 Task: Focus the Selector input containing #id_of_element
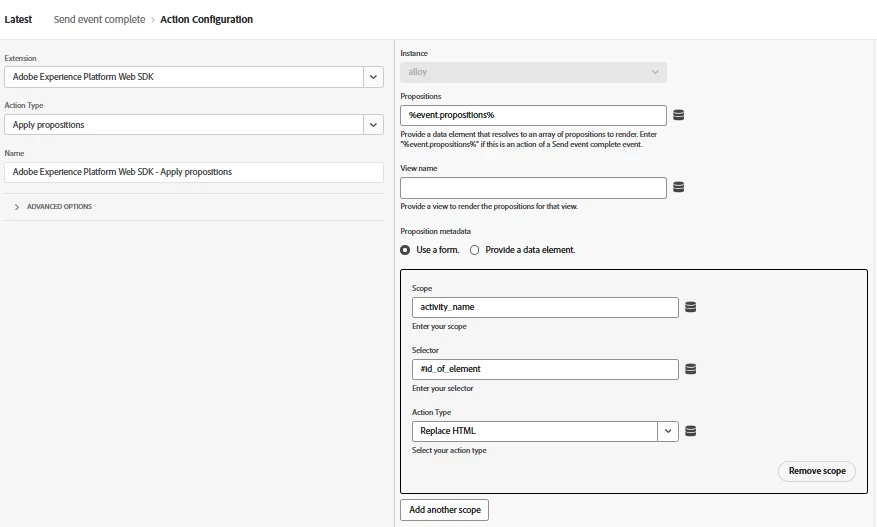coord(545,369)
